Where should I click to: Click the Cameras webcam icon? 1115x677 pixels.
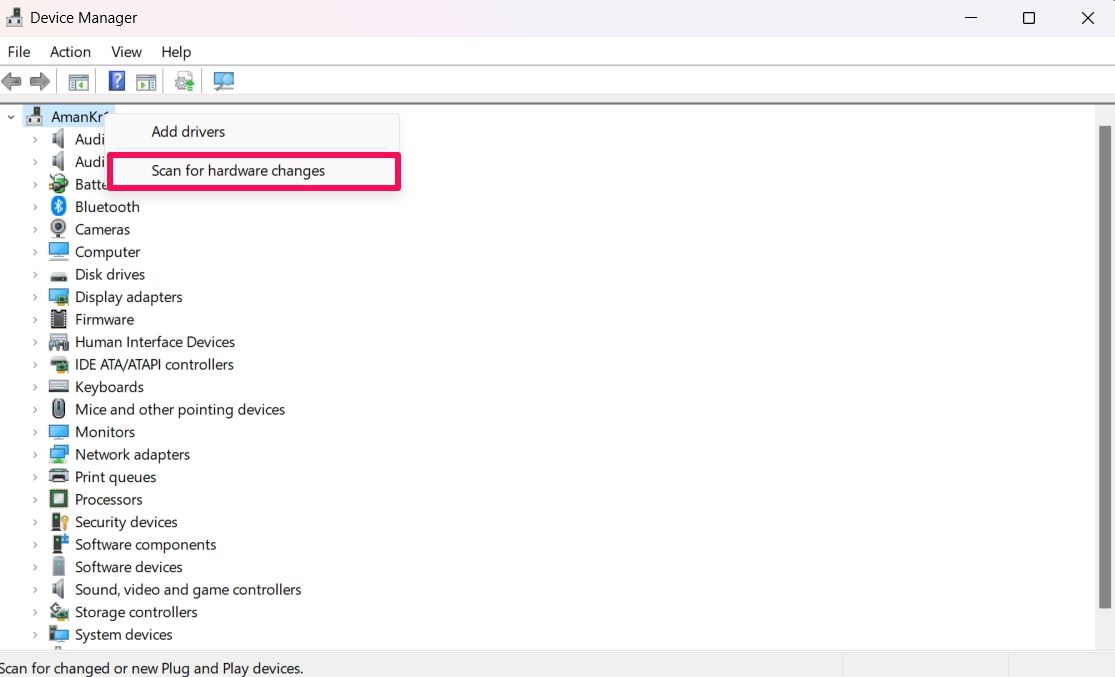(x=58, y=229)
